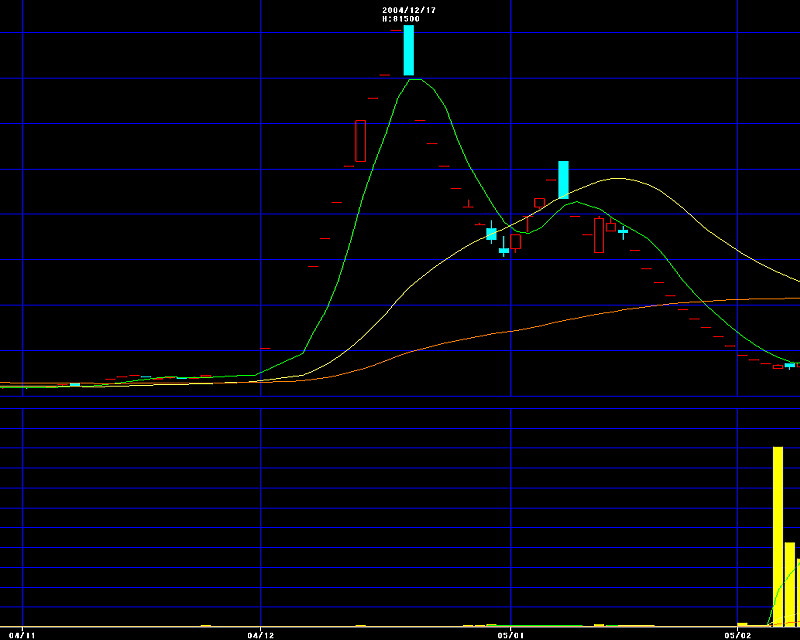Image resolution: width=800 pixels, height=640 pixels.
Task: Click the tall cyan candle at the price peak
Action: pos(408,50)
